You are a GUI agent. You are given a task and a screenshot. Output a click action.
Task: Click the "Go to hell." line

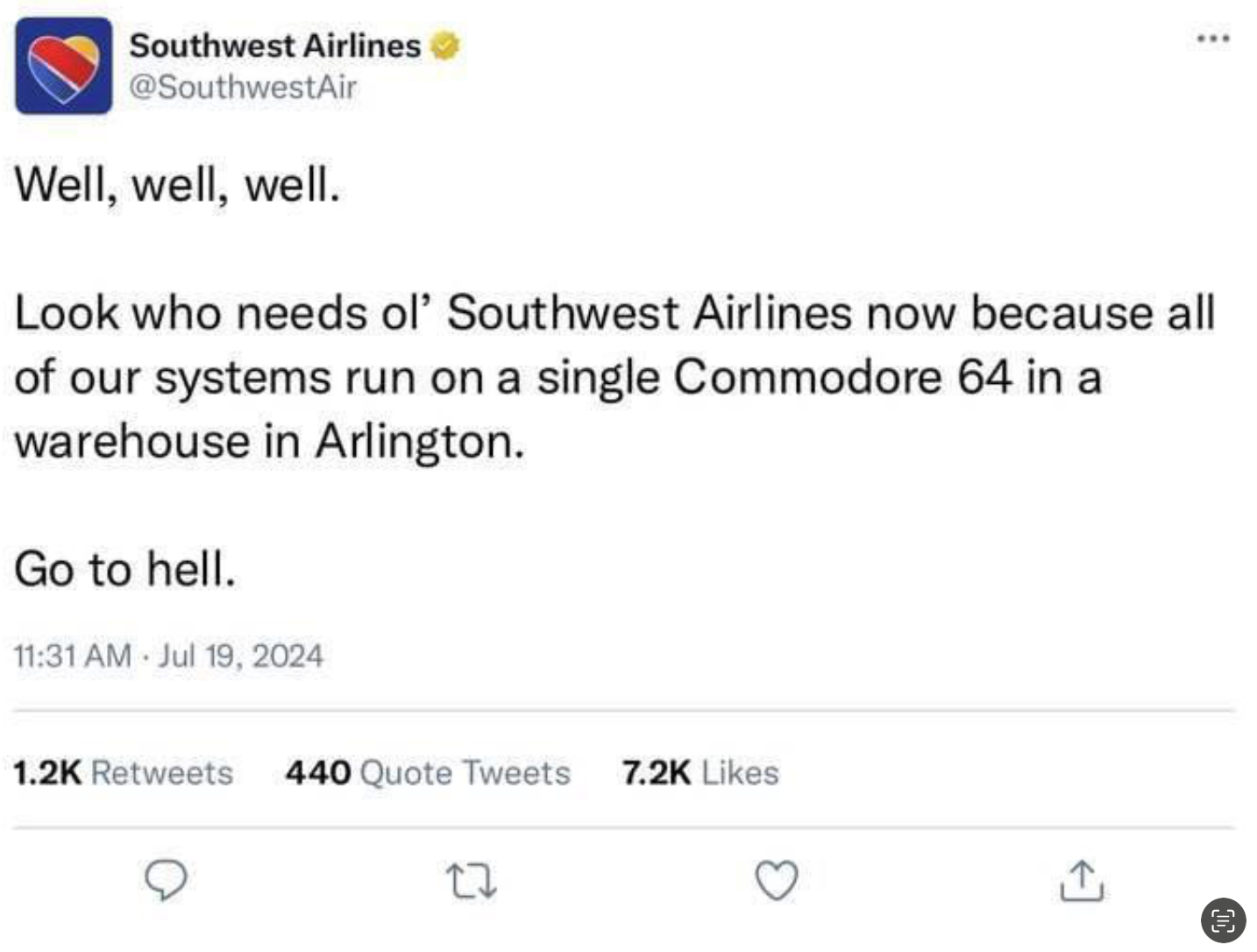click(124, 569)
